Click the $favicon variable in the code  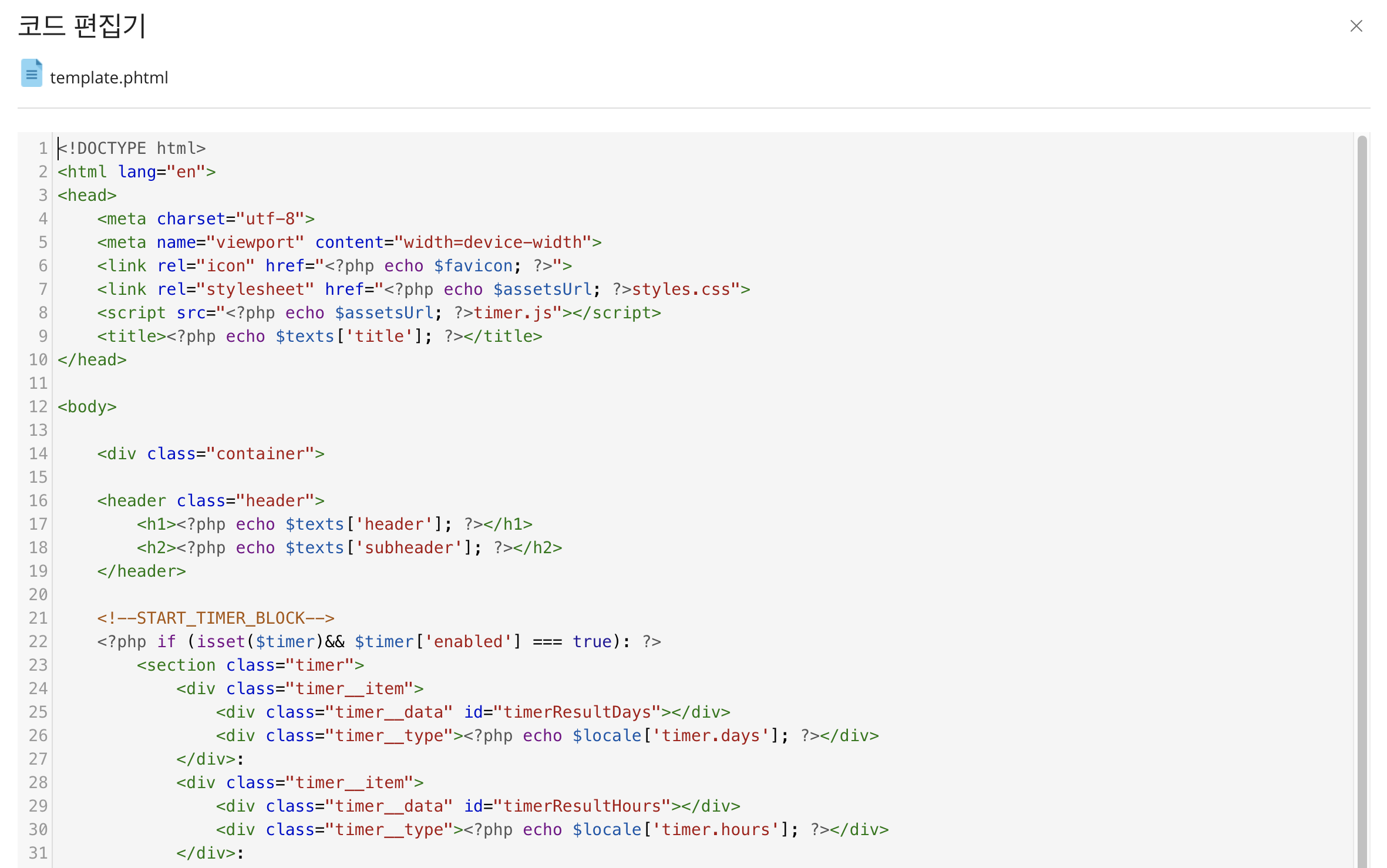(x=473, y=265)
